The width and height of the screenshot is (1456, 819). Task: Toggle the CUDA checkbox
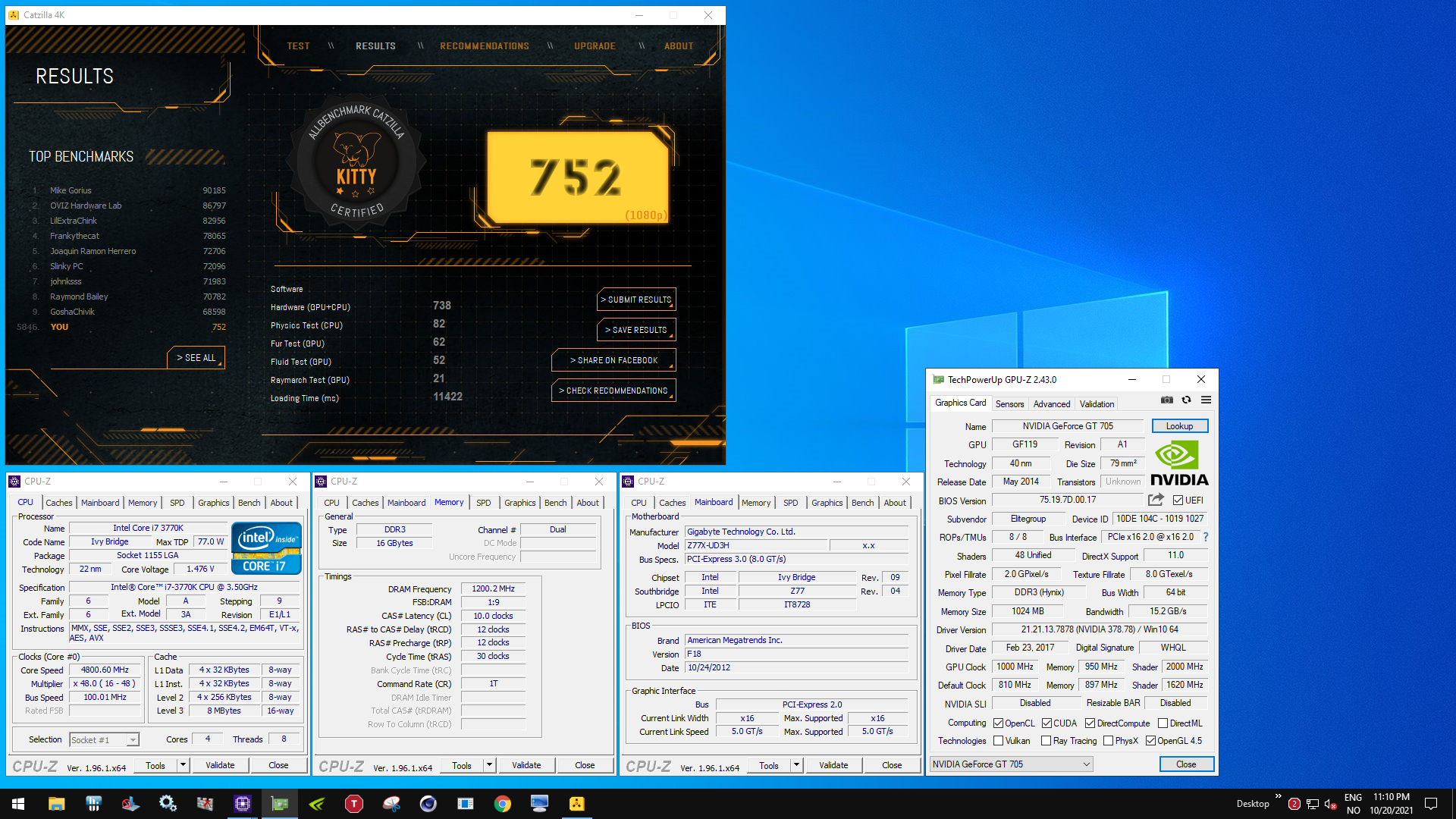tap(1046, 723)
